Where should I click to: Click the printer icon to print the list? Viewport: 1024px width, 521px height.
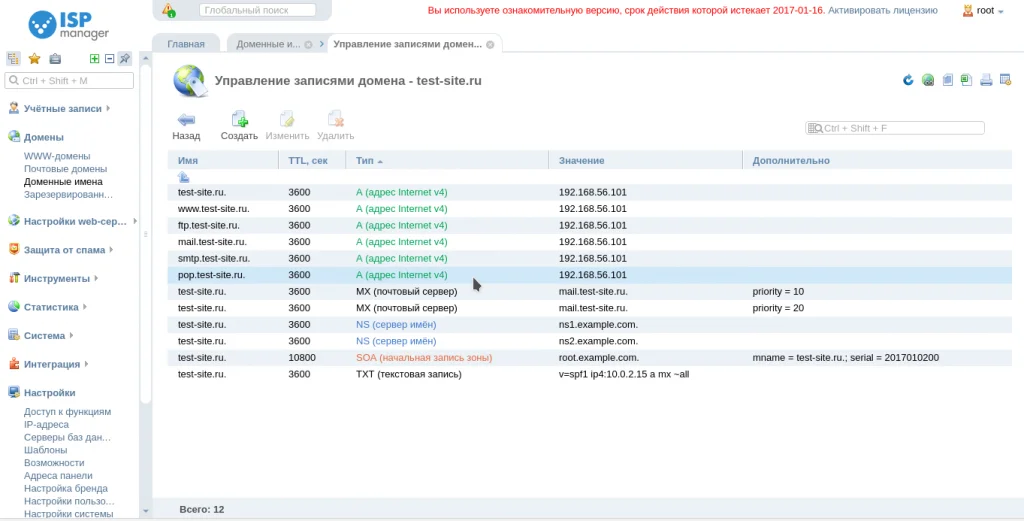(985, 80)
